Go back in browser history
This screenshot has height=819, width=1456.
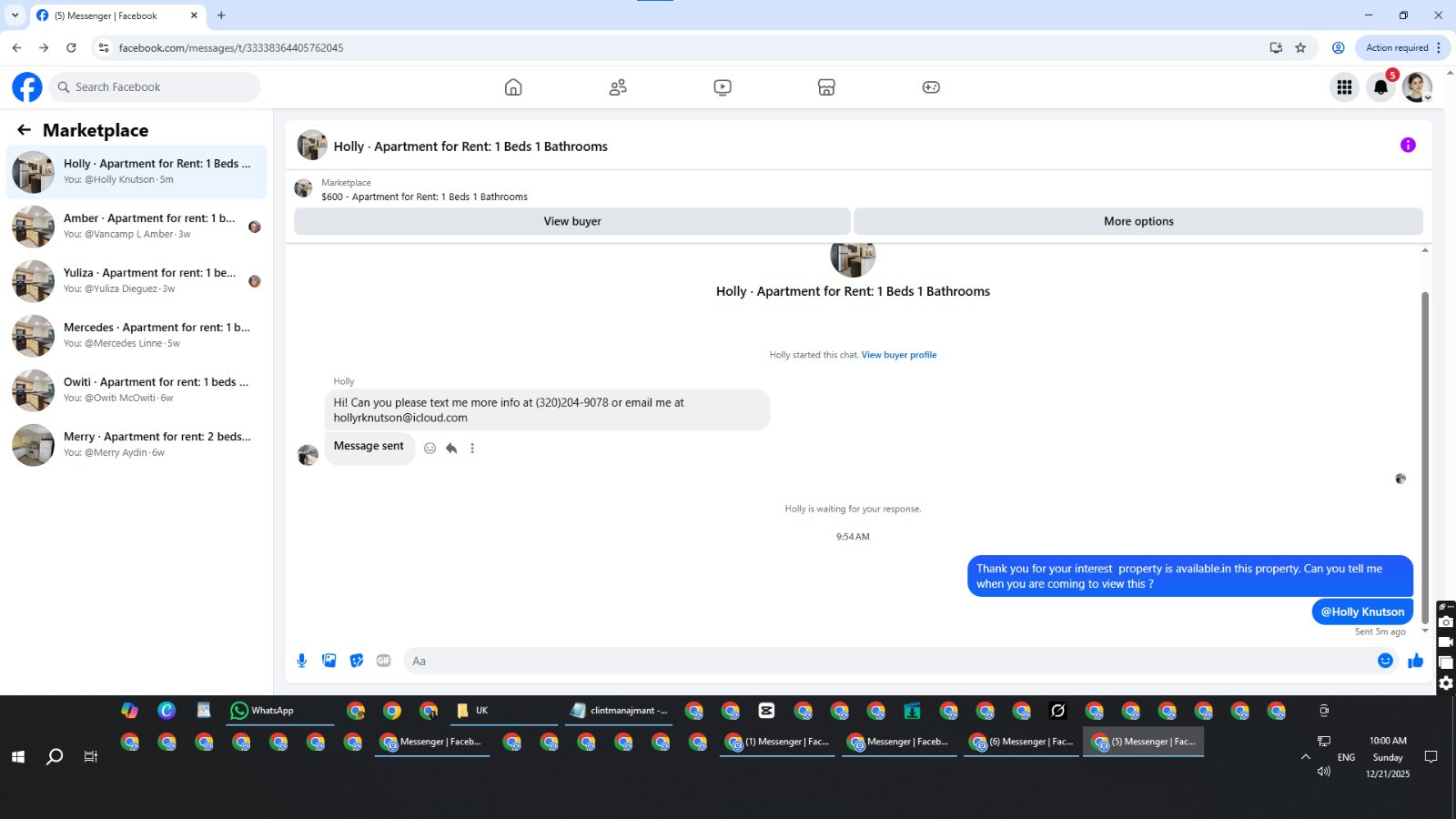(16, 47)
